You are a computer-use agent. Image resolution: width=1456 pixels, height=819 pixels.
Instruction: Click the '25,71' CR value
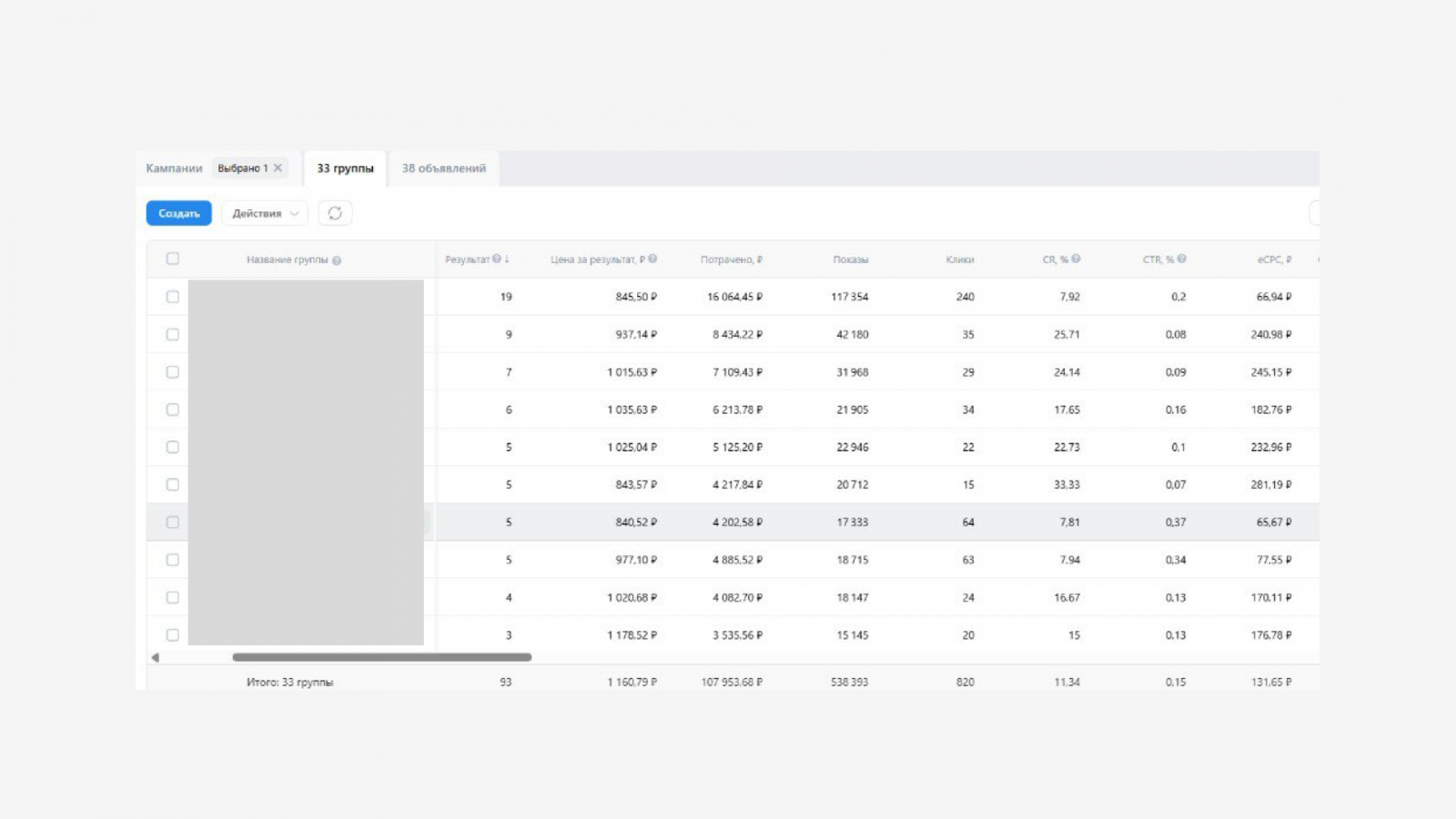point(1067,335)
